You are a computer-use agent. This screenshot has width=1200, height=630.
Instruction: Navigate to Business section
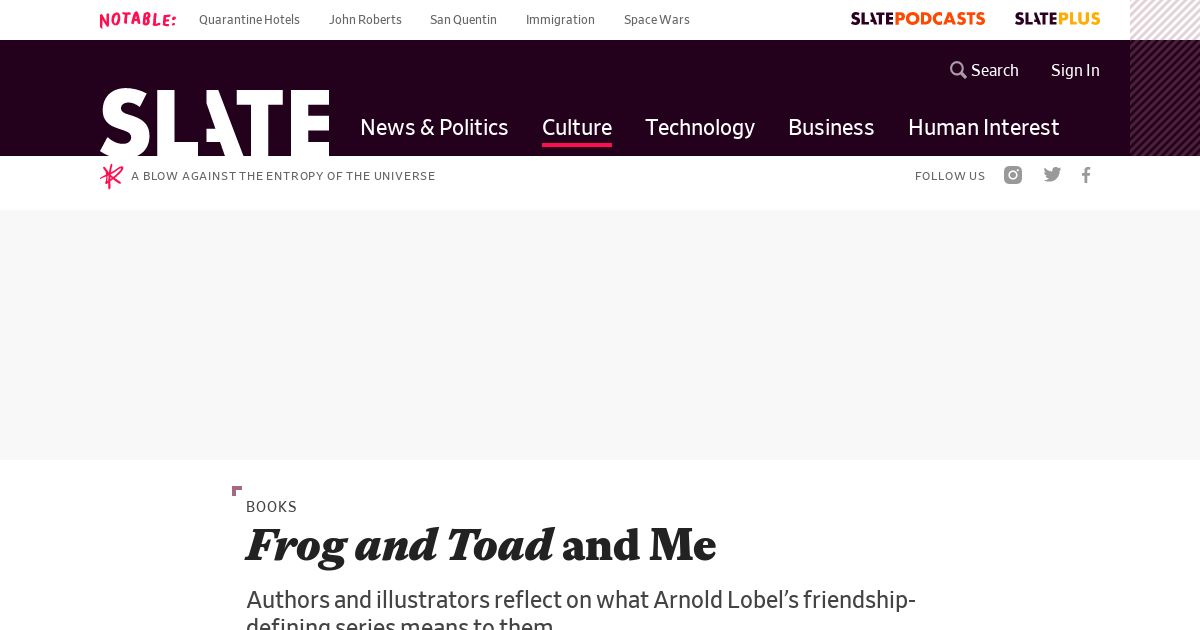[x=831, y=127]
